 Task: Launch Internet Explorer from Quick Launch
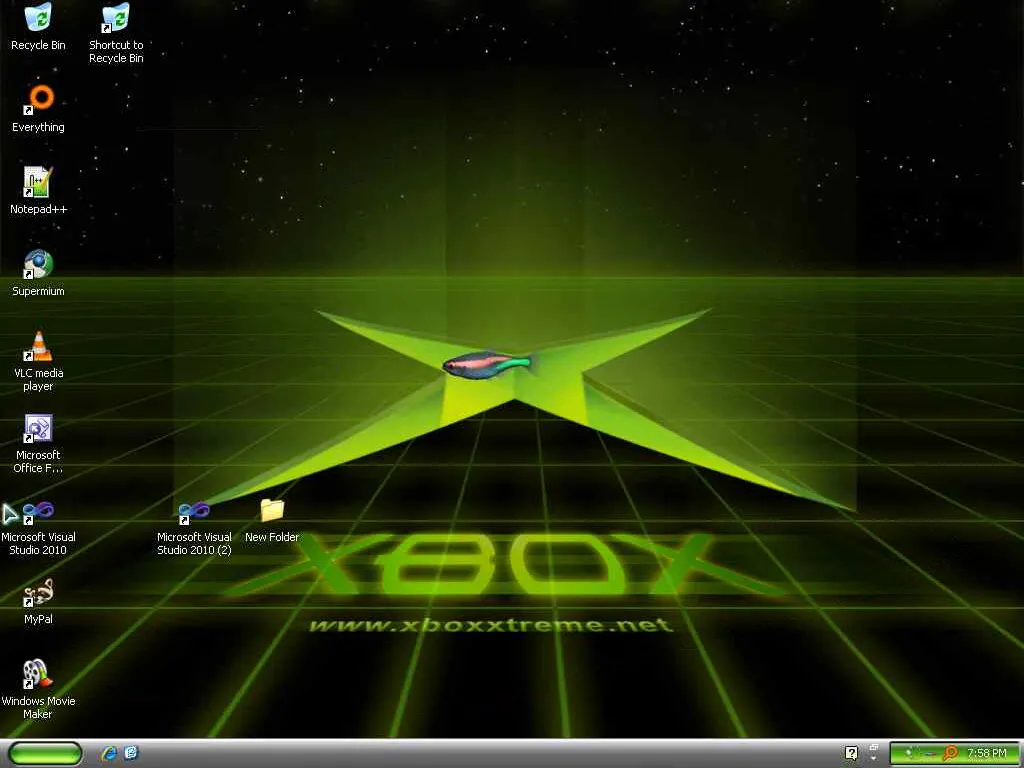point(109,753)
